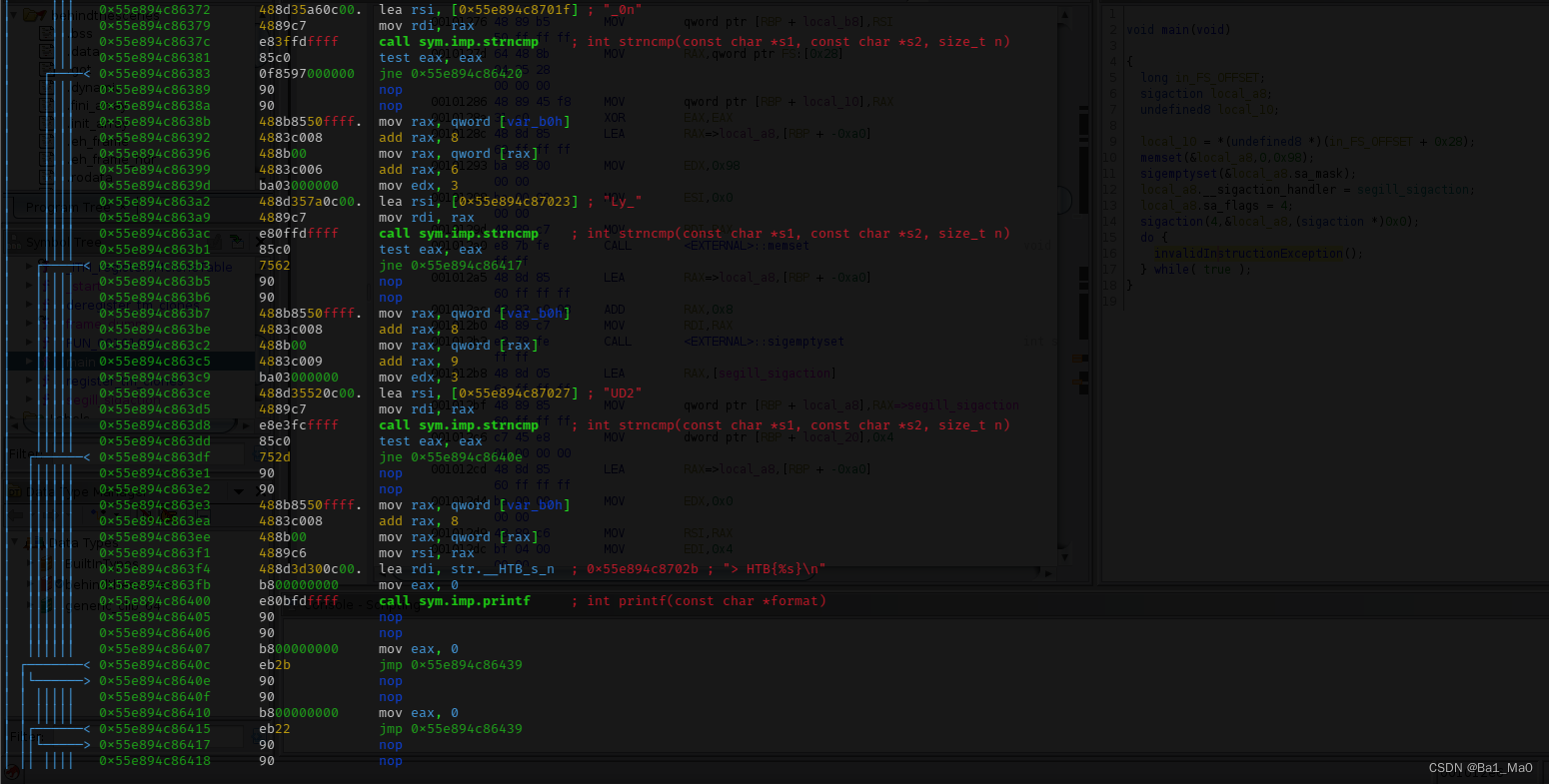This screenshot has width=1549, height=784.
Task: Follow jmp 0x55e894c86439 at address 0x55e894c8640c
Action: (450, 665)
